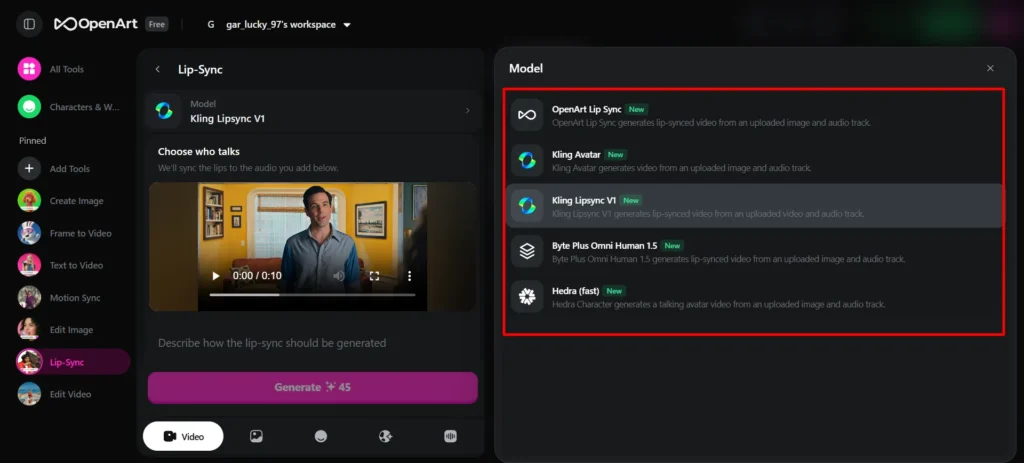Select the audio waveform icon in bottom bar
Viewport: 1024px width, 463px height.
click(450, 436)
